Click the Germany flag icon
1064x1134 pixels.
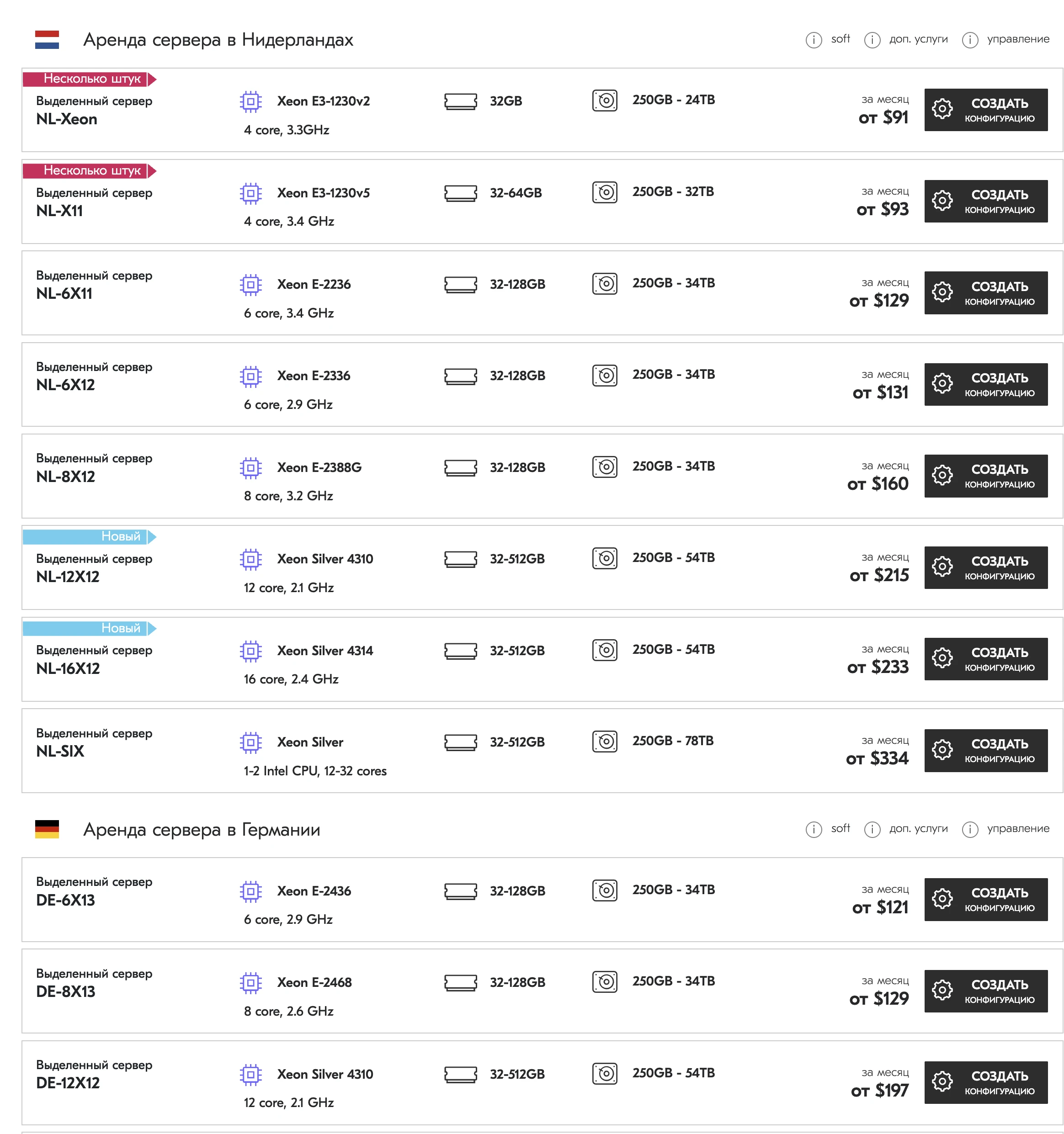click(47, 829)
